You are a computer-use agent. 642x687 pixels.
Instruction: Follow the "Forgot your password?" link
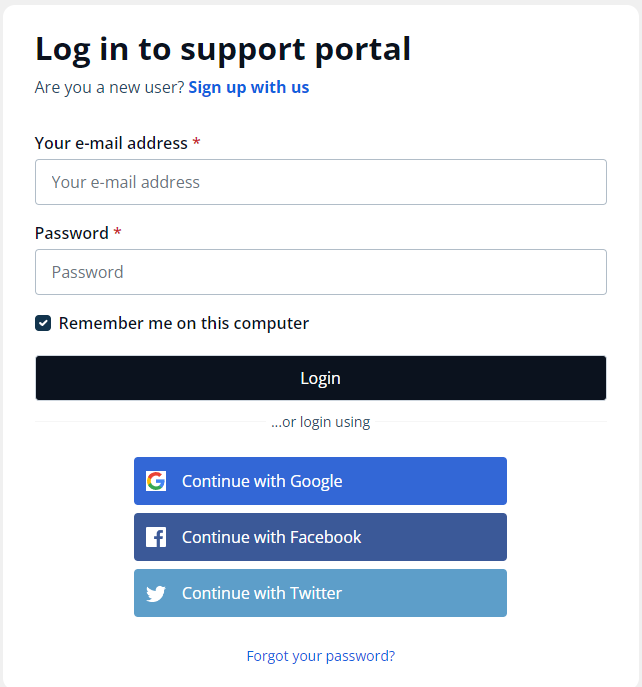click(321, 656)
